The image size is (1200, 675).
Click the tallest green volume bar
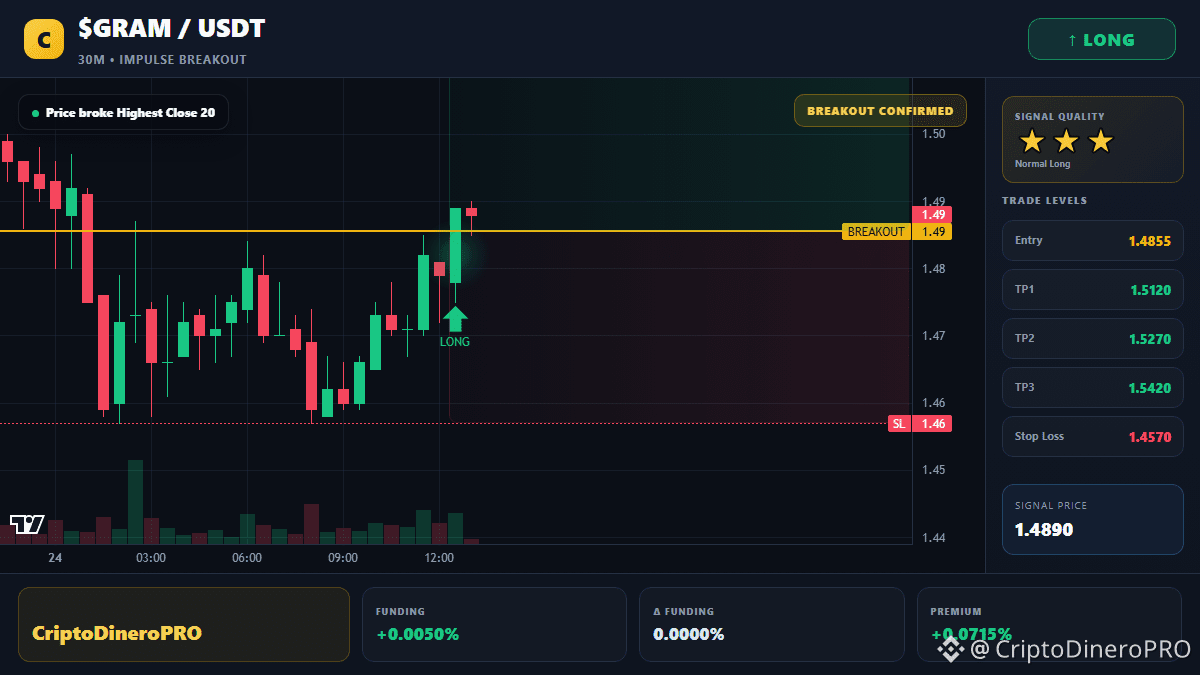tap(135, 502)
